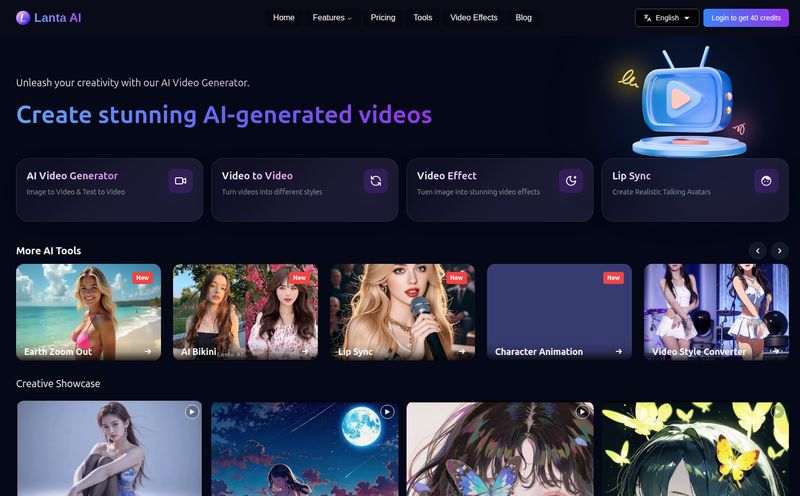Click the refresh icon on Video to Video card
The height and width of the screenshot is (496, 800).
376,181
